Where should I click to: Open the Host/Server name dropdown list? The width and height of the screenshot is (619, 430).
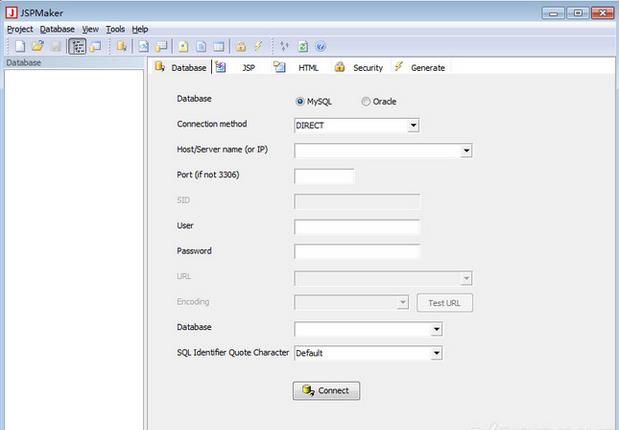466,151
